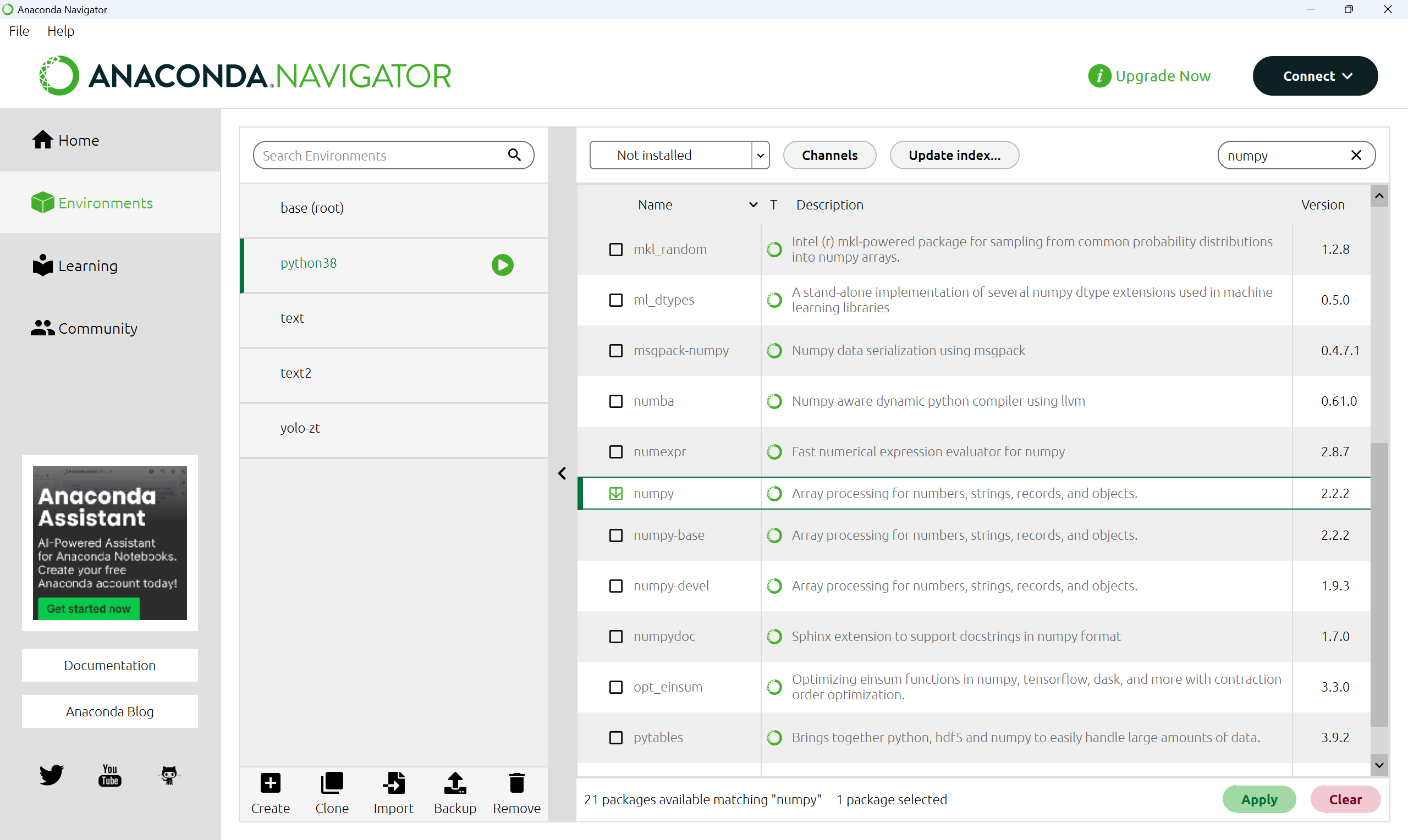This screenshot has width=1408, height=840.
Task: Run the python38 environment play button
Action: coord(502,265)
